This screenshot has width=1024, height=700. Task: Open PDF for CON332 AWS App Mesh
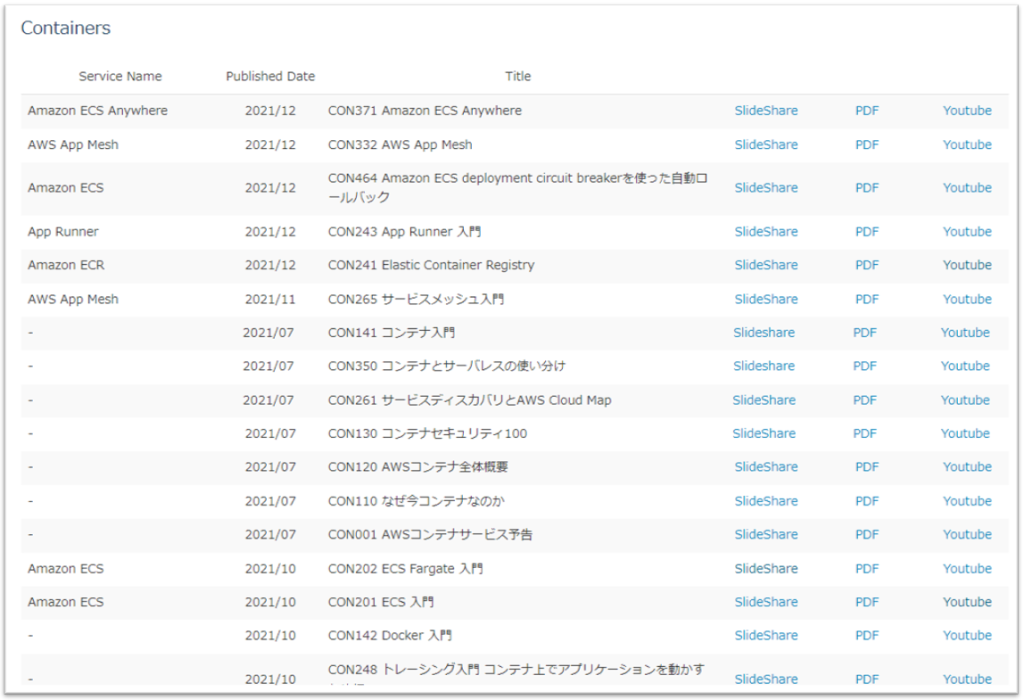coord(867,144)
